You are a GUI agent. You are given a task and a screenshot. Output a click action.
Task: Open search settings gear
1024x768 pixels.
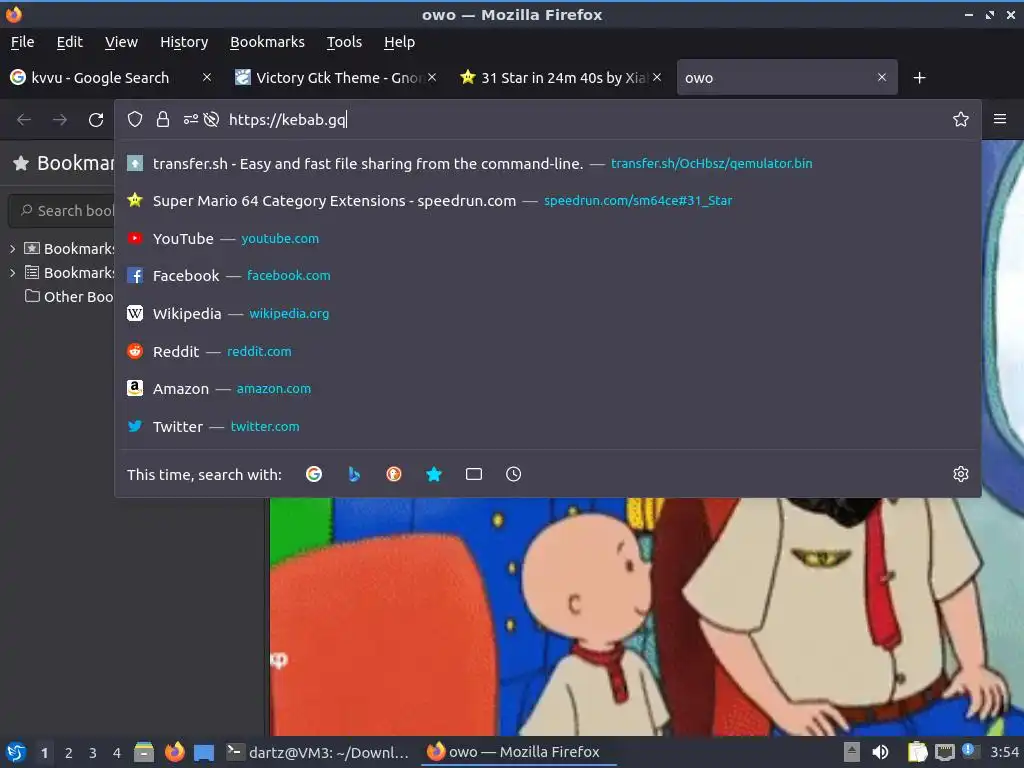point(960,474)
